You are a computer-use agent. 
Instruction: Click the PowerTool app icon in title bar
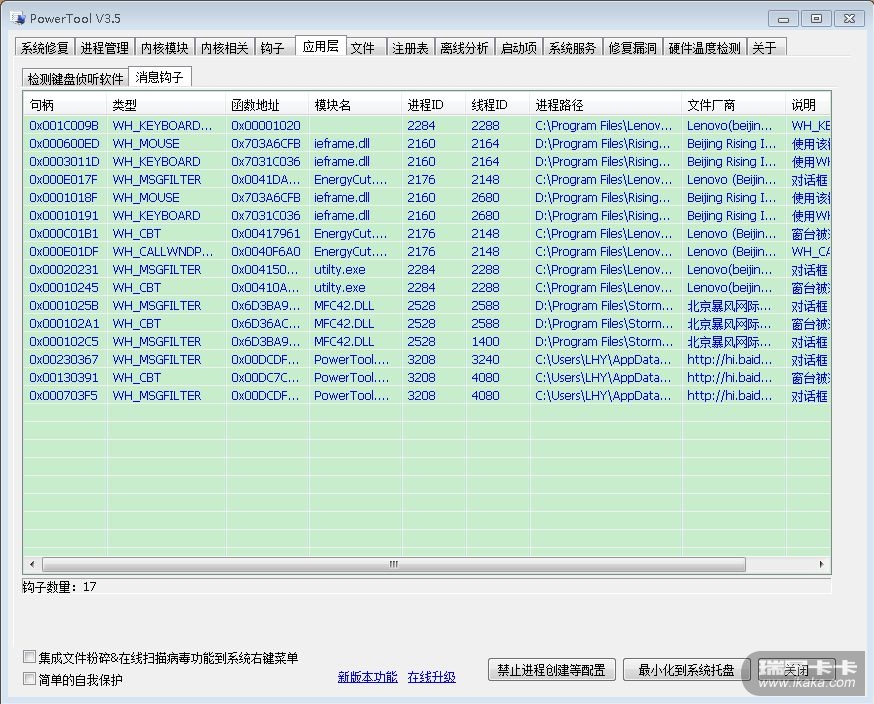click(17, 18)
